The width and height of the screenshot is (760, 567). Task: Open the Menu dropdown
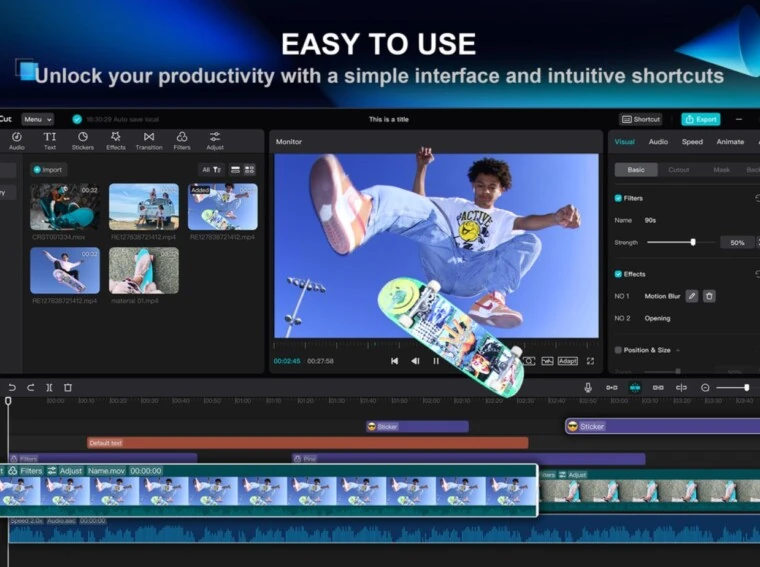(x=37, y=119)
